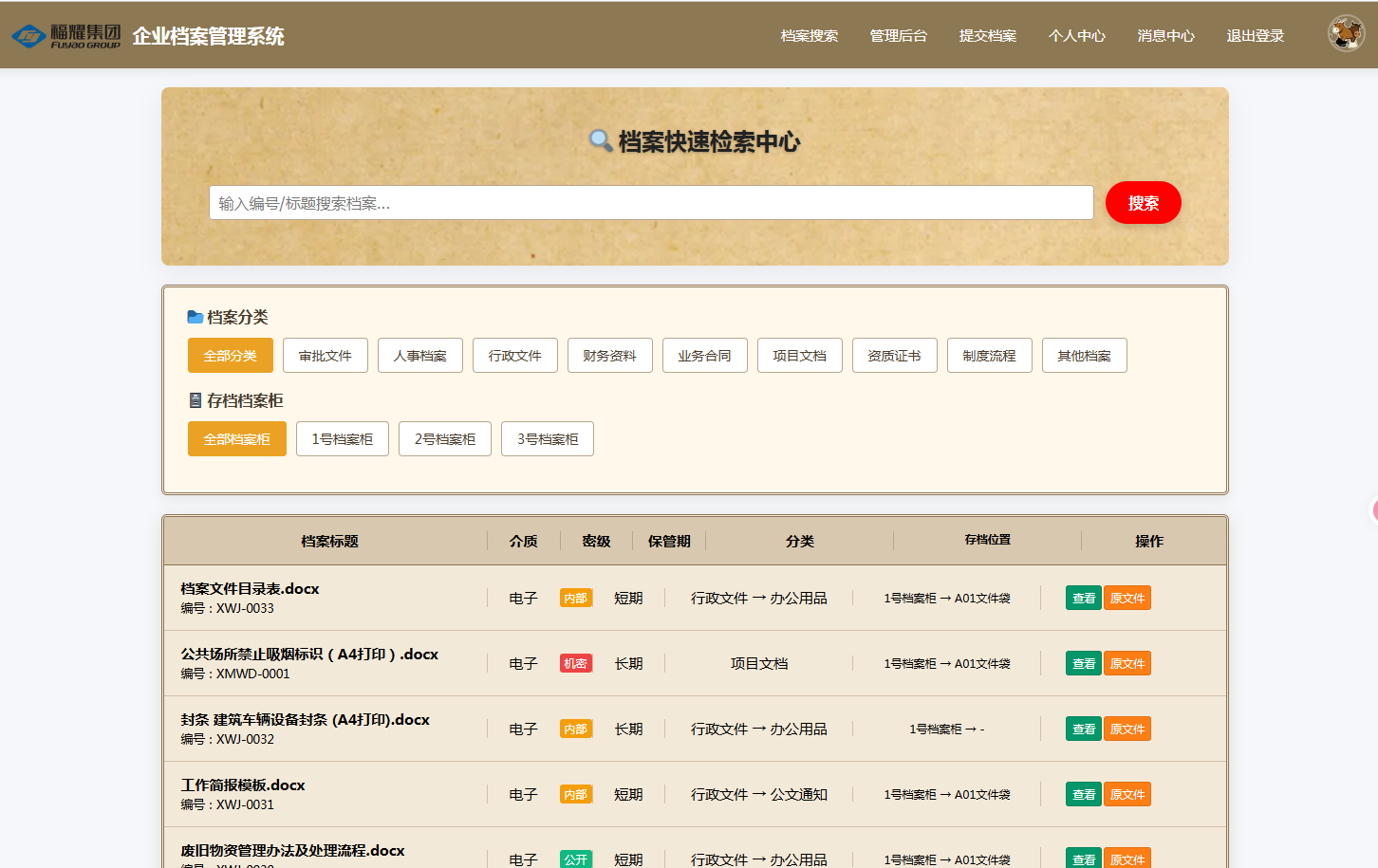Open the user avatar profile picture
This screenshot has height=868, width=1378.
1346,33
